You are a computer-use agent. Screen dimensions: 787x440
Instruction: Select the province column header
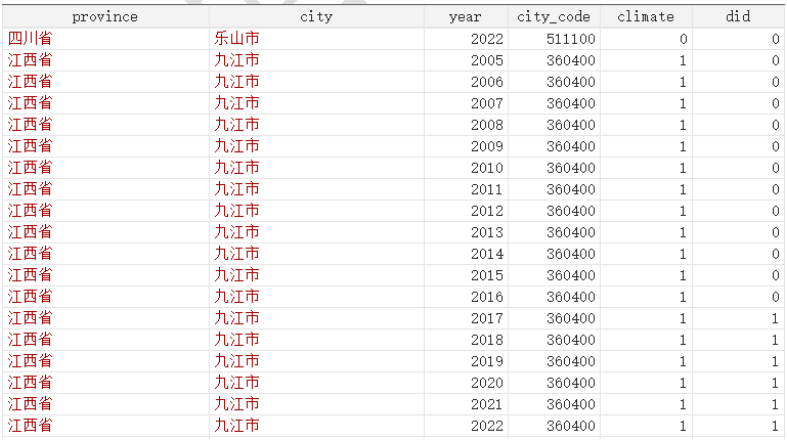click(x=105, y=17)
